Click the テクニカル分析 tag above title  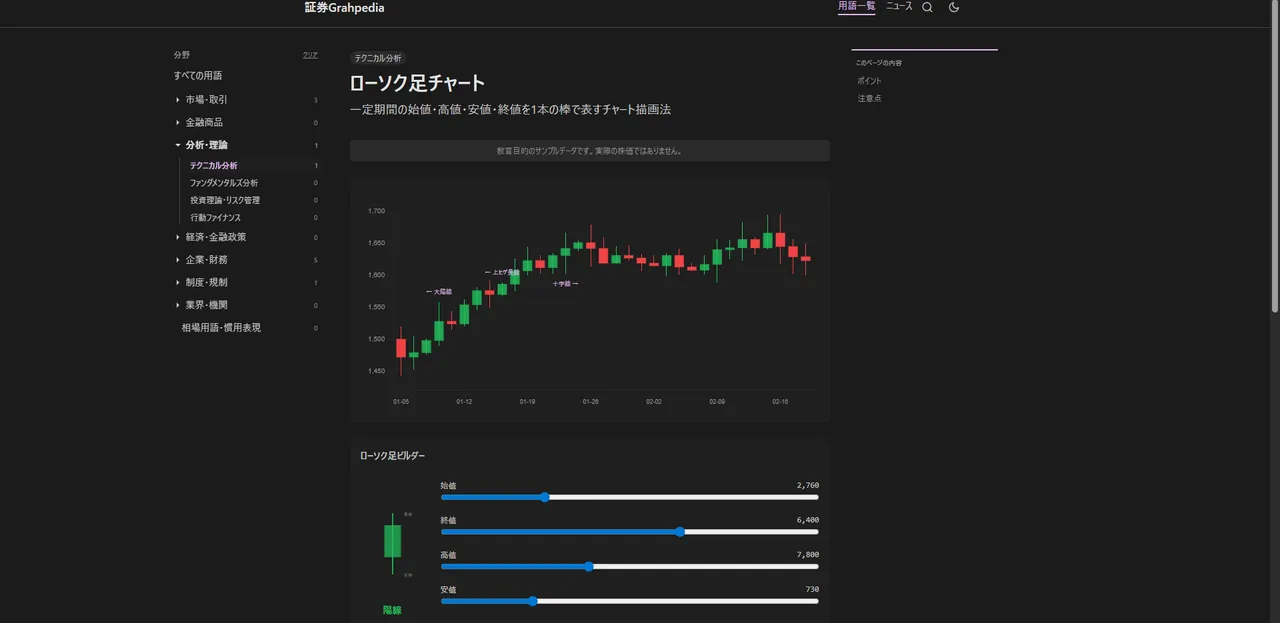tap(378, 59)
